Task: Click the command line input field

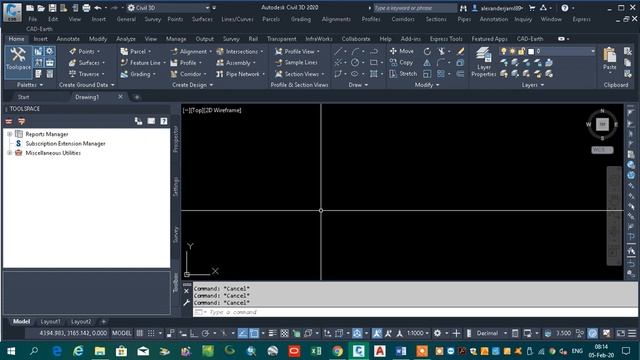Action: pyautogui.click(x=415, y=312)
